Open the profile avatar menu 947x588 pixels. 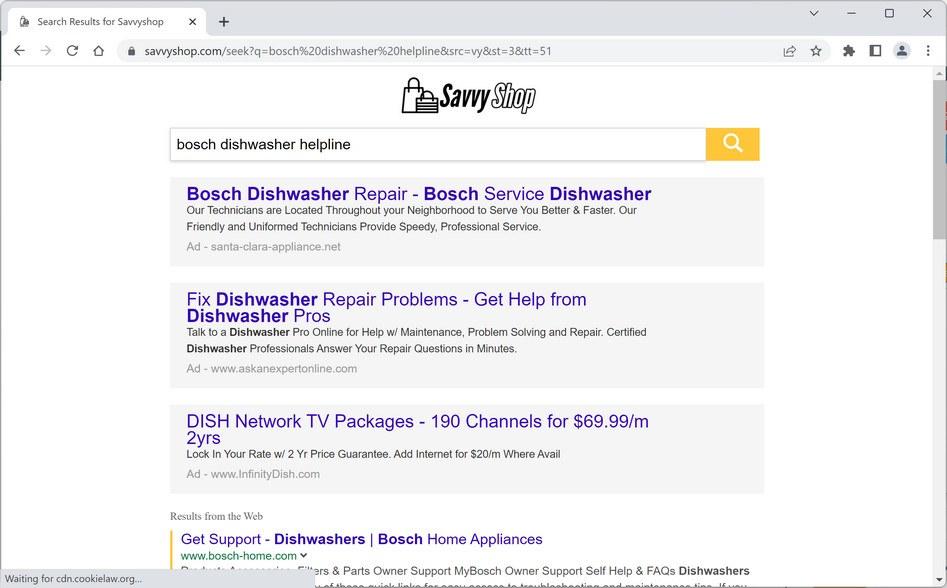tap(902, 51)
